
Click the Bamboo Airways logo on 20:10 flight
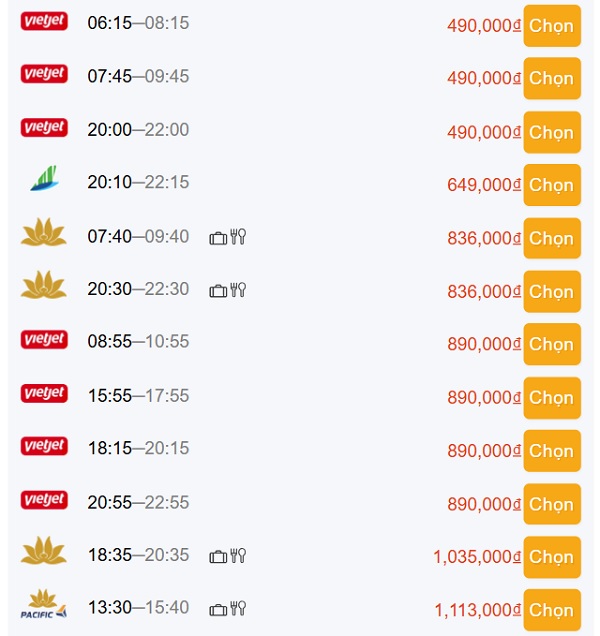(44, 181)
